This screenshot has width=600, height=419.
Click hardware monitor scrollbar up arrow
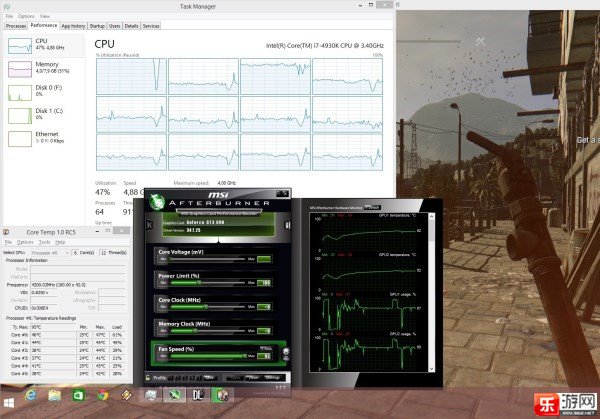[x=432, y=217]
